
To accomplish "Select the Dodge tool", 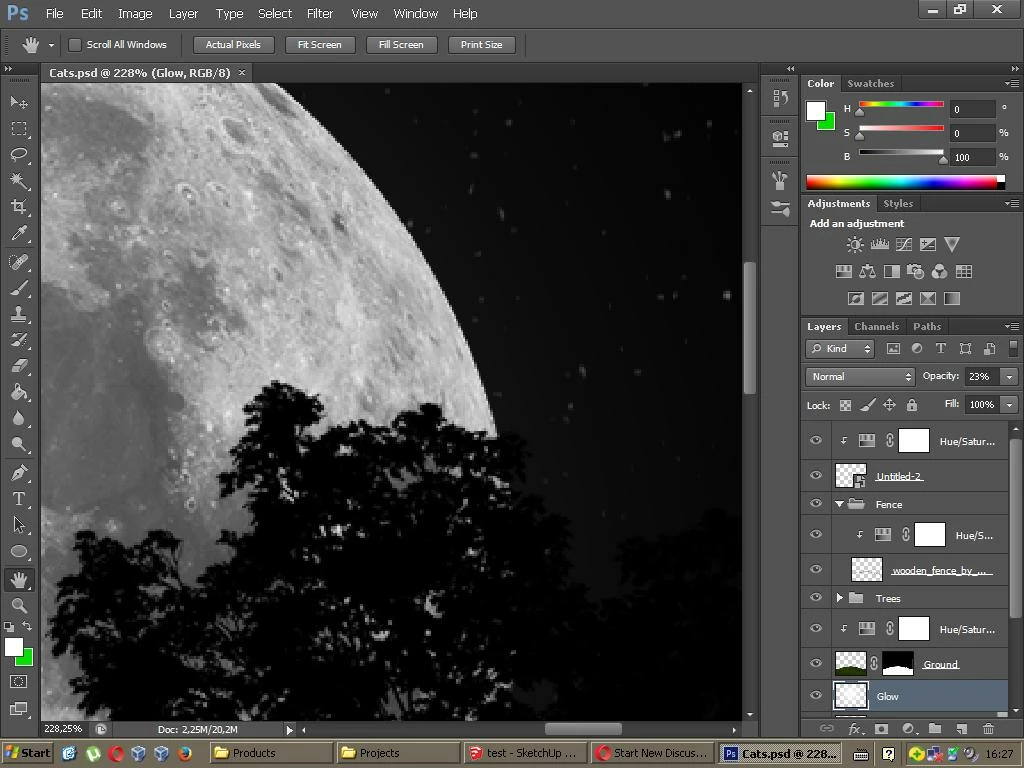I will point(19,444).
